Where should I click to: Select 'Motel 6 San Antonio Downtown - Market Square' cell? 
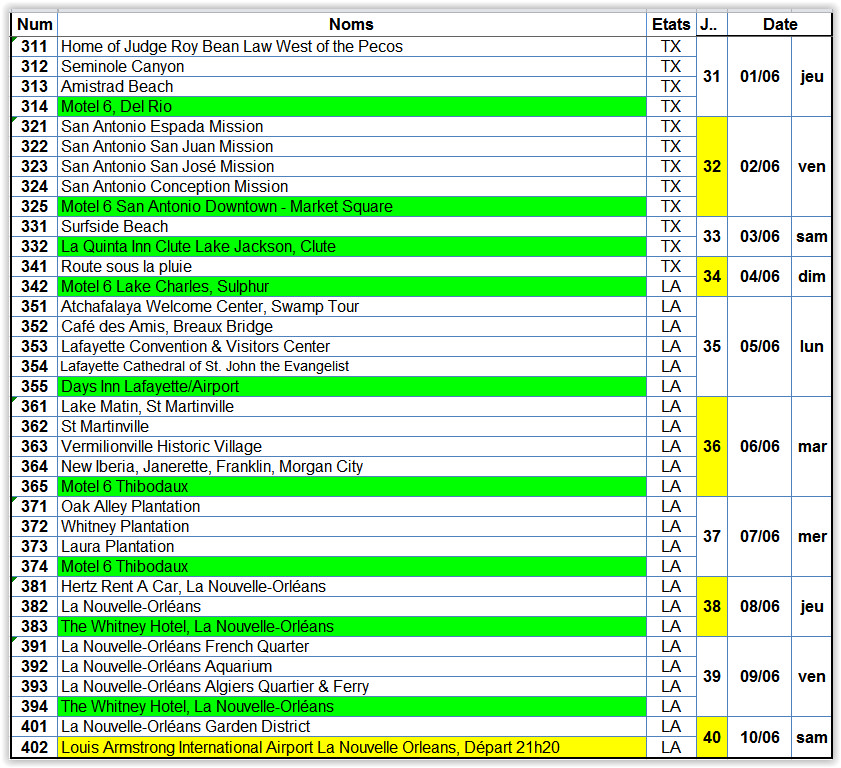click(x=352, y=206)
